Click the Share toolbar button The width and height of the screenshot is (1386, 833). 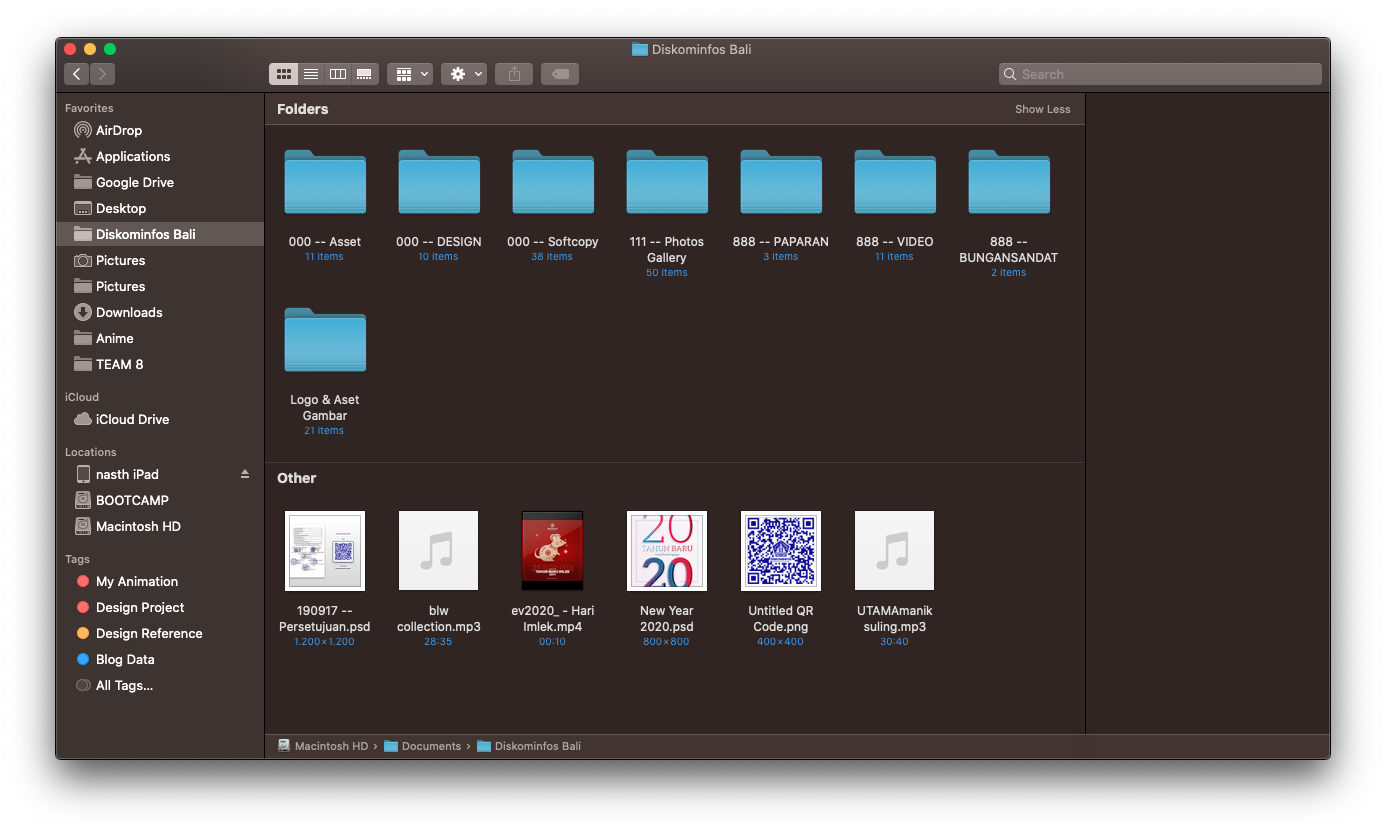coord(514,74)
